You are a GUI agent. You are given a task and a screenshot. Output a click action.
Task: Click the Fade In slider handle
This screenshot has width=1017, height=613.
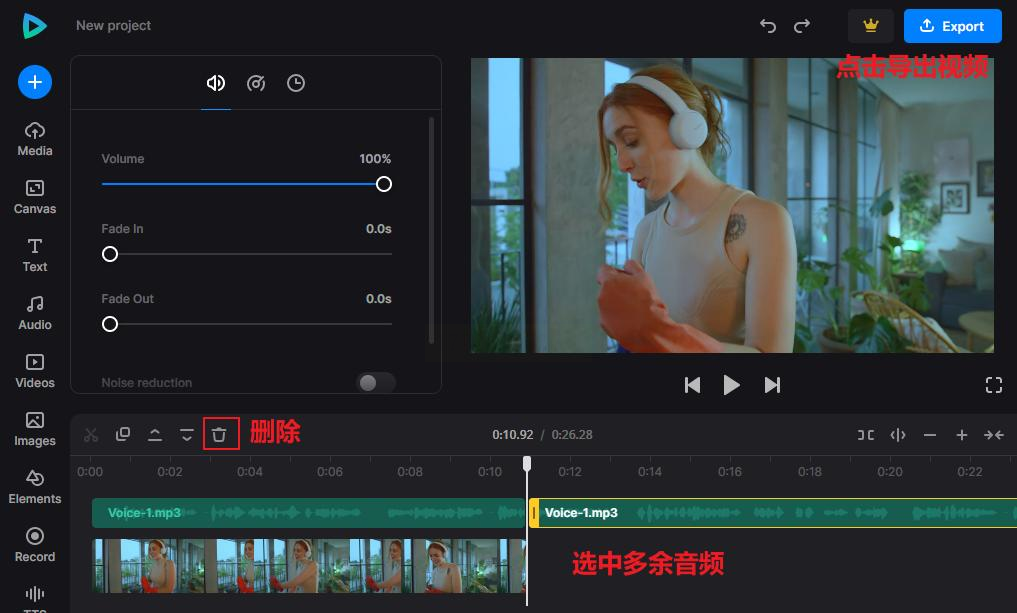[110, 254]
